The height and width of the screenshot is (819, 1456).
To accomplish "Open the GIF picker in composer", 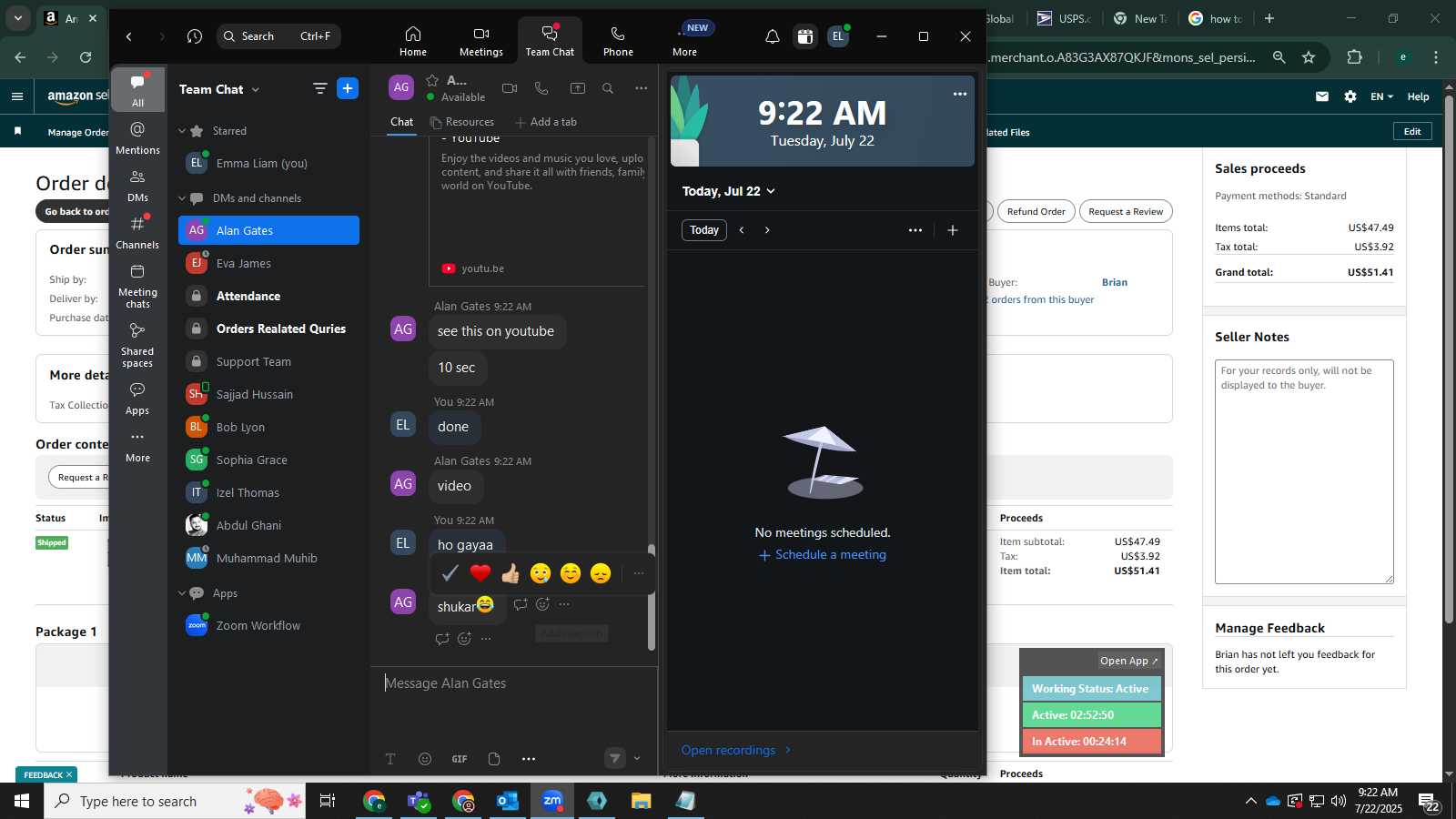I will [x=460, y=759].
